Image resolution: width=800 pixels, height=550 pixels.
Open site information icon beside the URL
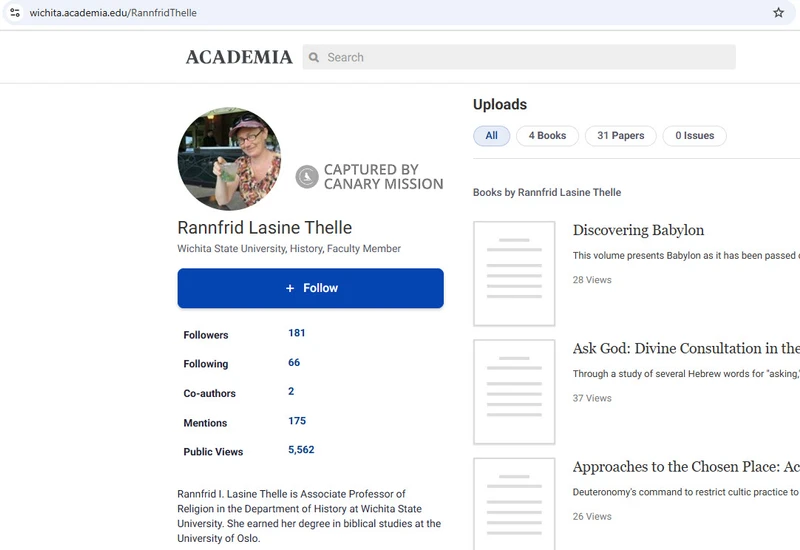click(x=15, y=13)
